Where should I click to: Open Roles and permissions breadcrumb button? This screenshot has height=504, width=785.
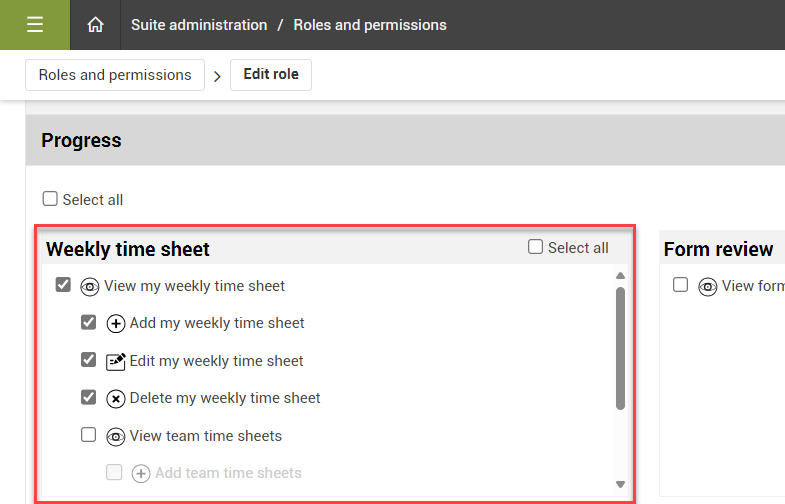point(115,75)
